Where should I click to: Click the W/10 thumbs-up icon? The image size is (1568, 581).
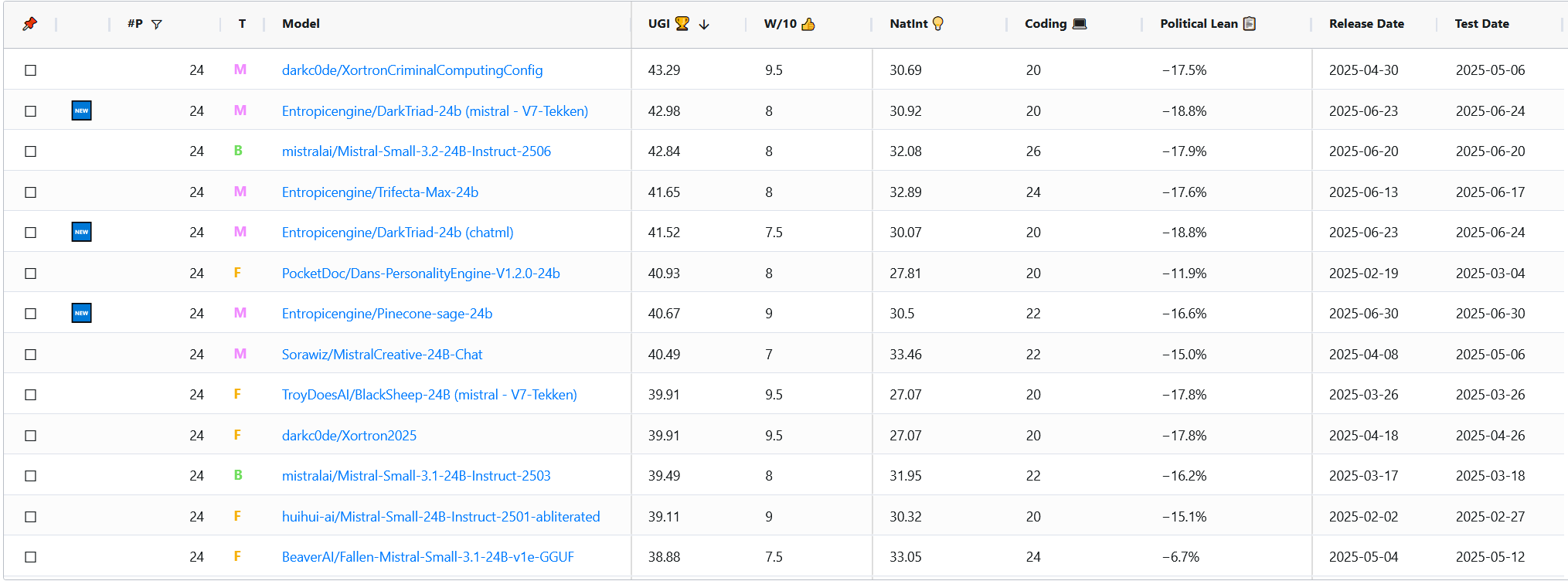(808, 24)
